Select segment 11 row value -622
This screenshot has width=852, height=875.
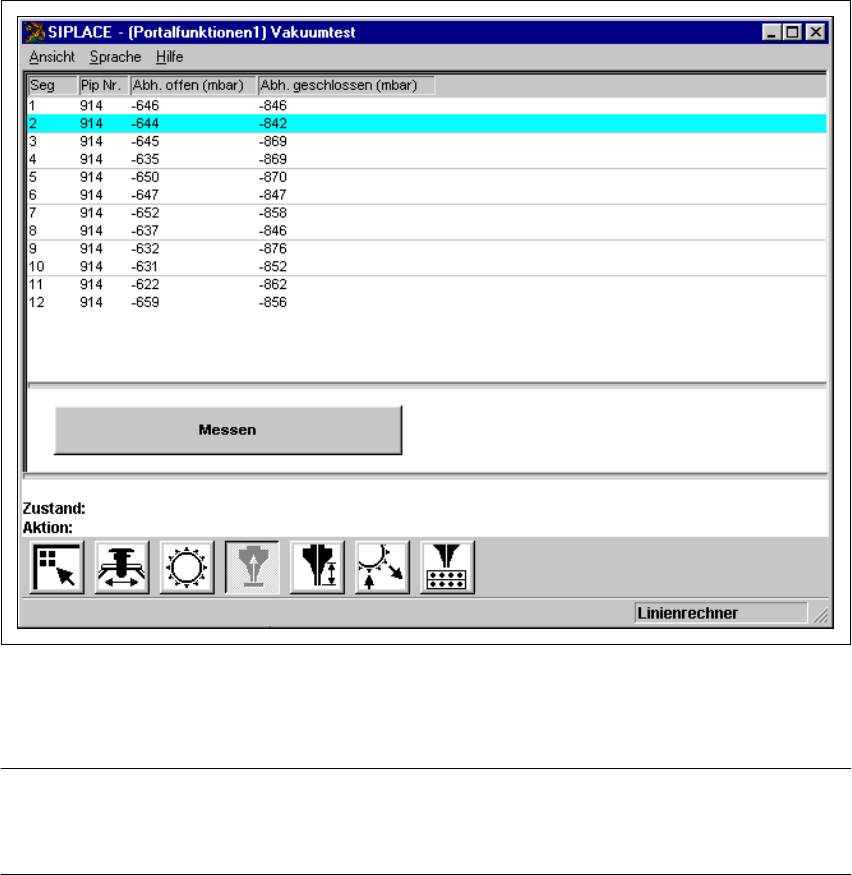427,284
